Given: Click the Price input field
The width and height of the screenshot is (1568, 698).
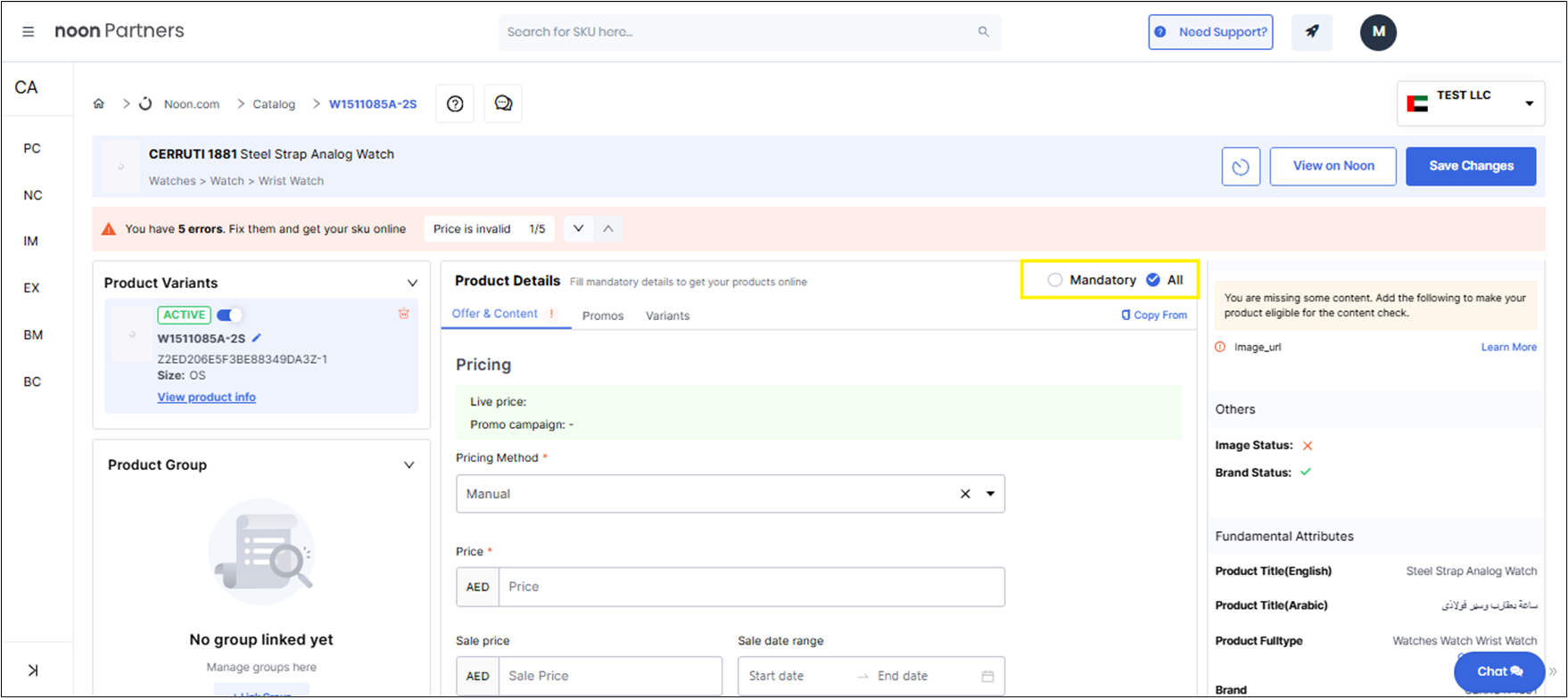Looking at the screenshot, I should [751, 587].
